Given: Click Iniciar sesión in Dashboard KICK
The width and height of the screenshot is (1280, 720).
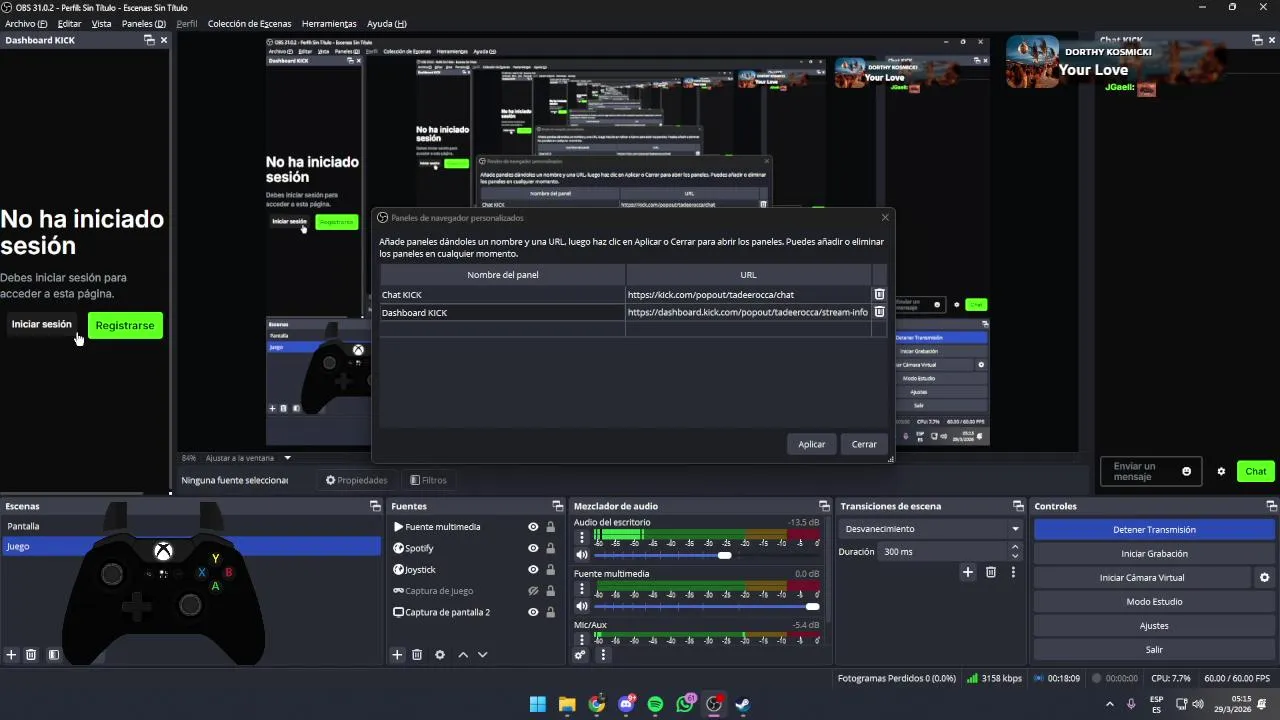Looking at the screenshot, I should [x=41, y=324].
